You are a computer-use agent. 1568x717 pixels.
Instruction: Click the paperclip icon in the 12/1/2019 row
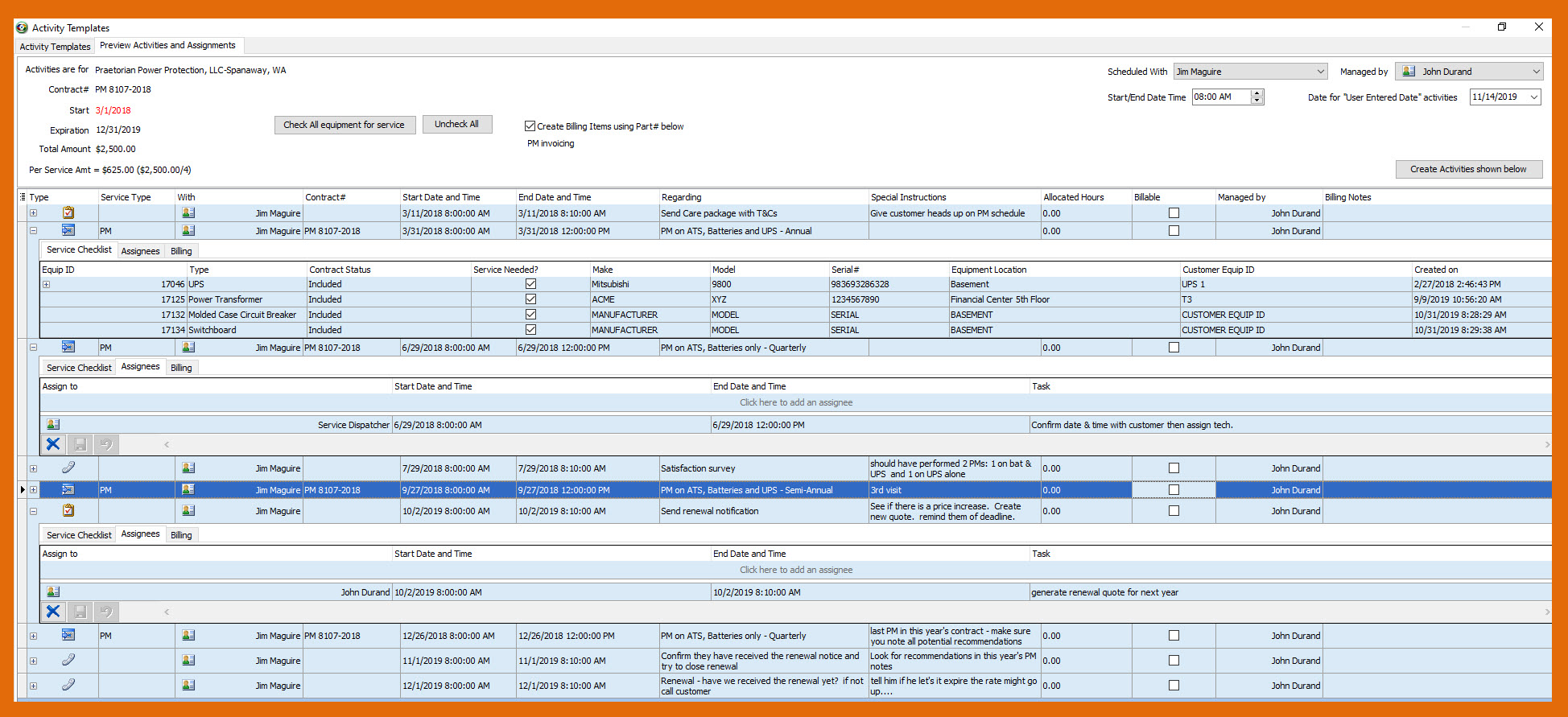pyautogui.click(x=68, y=685)
